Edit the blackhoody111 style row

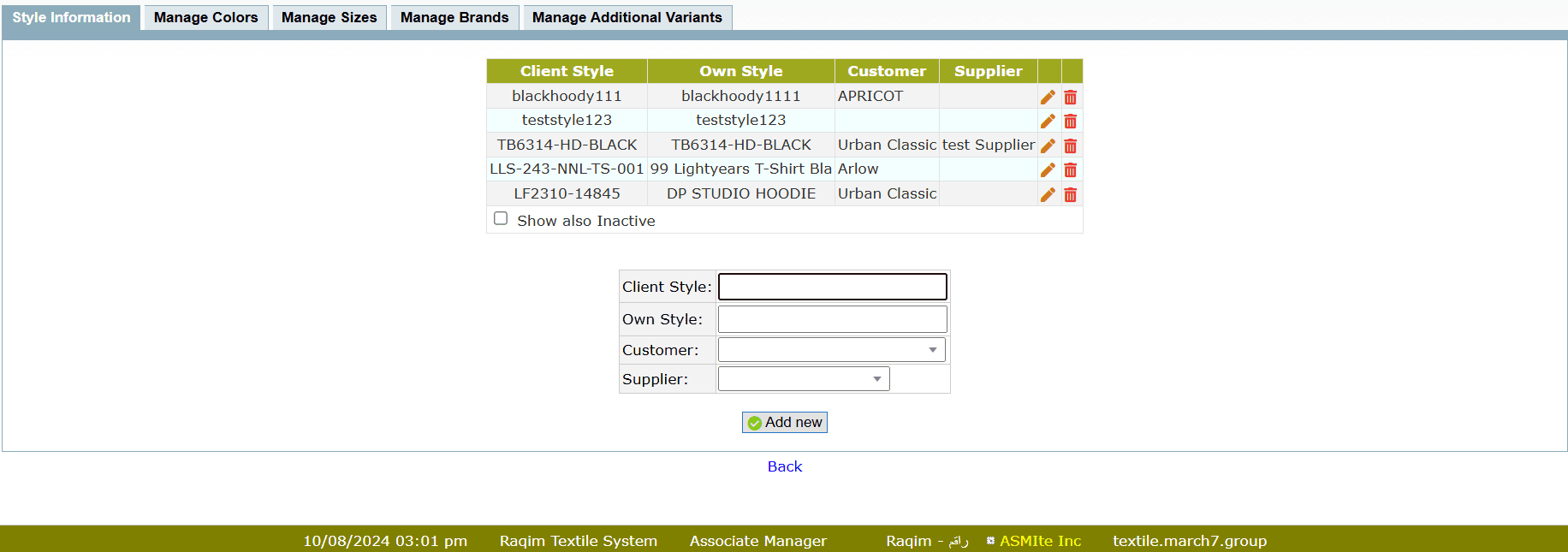click(1048, 97)
